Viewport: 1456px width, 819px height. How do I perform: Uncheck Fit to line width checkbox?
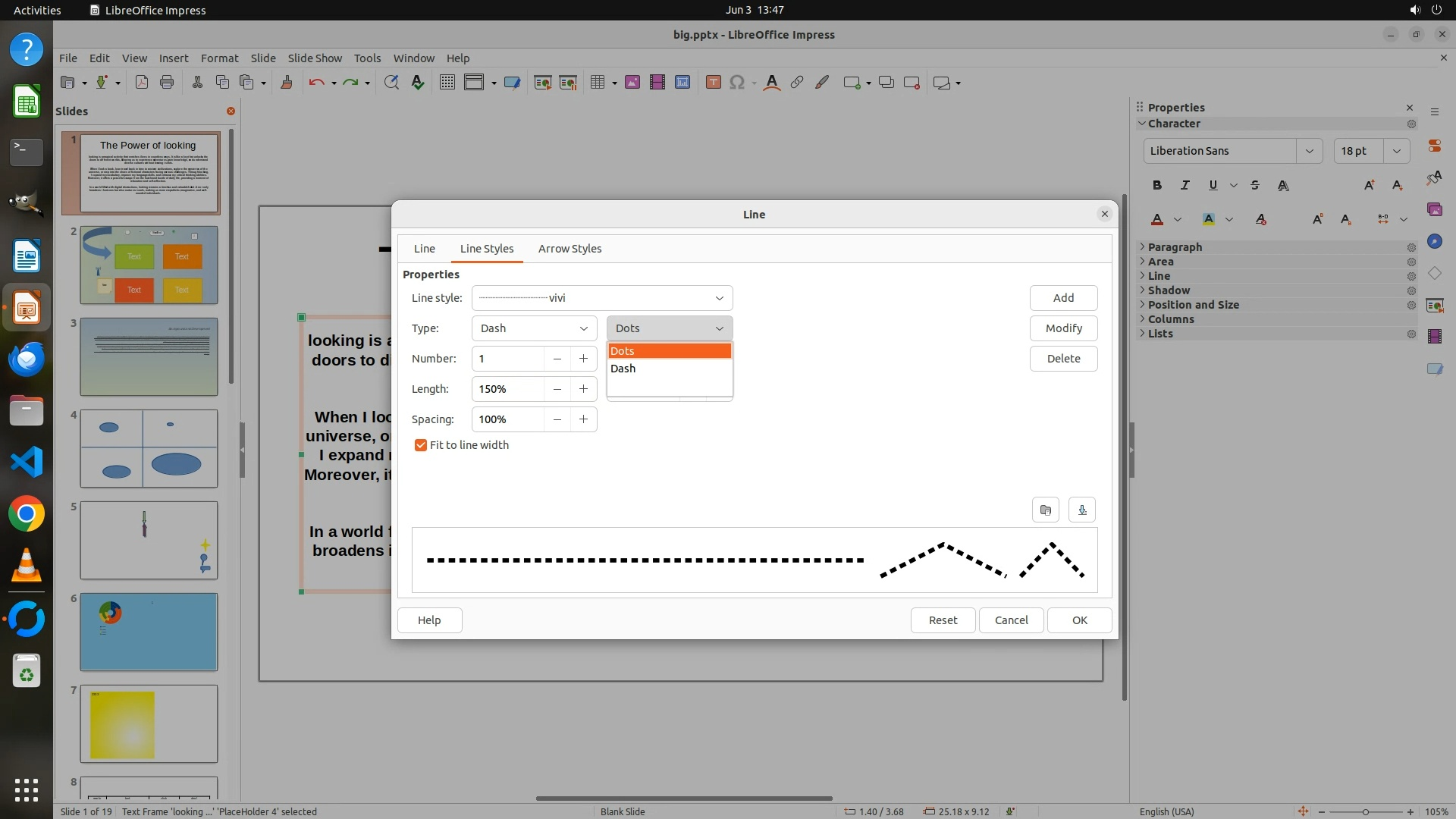(421, 445)
